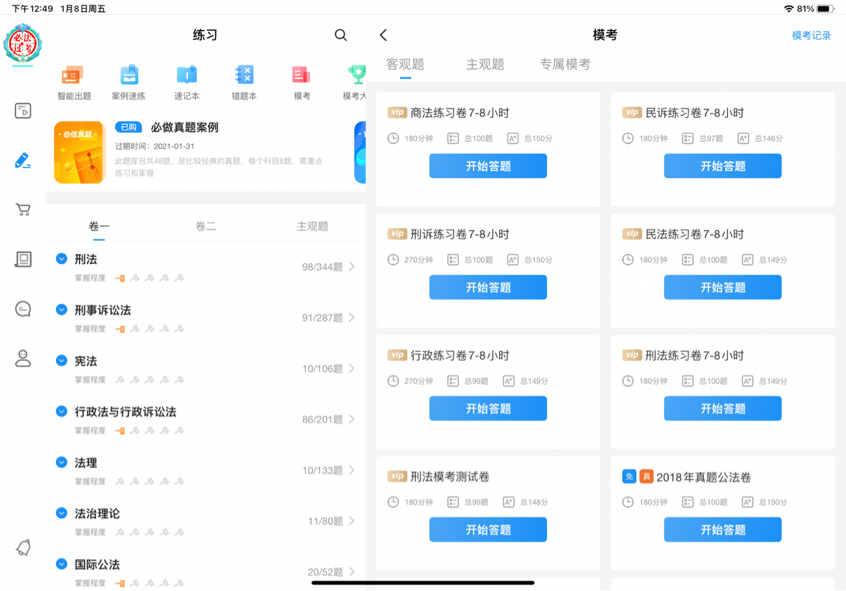Open the profile person sidebar icon
The height and width of the screenshot is (591, 846).
click(23, 358)
